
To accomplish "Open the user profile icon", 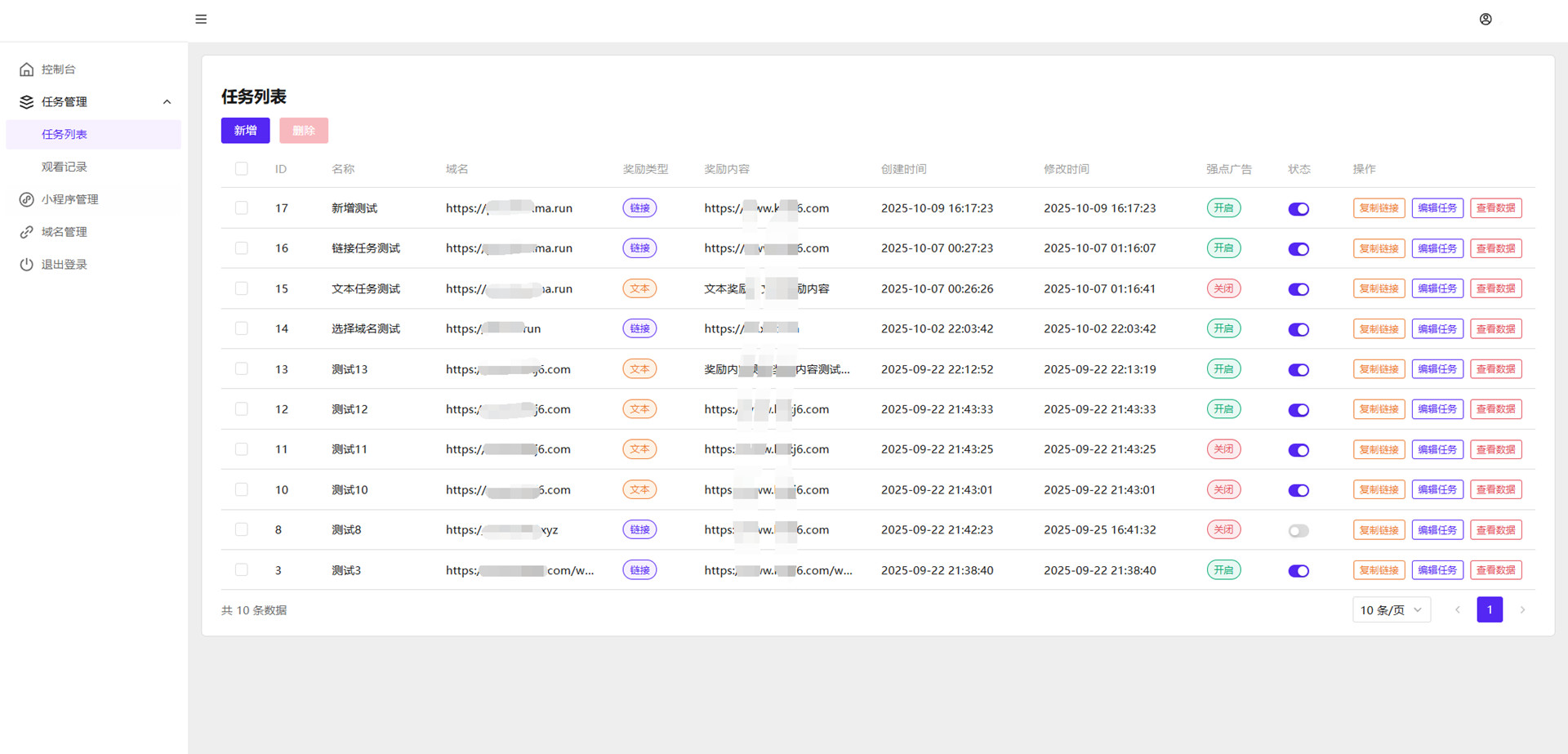I will click(1486, 19).
